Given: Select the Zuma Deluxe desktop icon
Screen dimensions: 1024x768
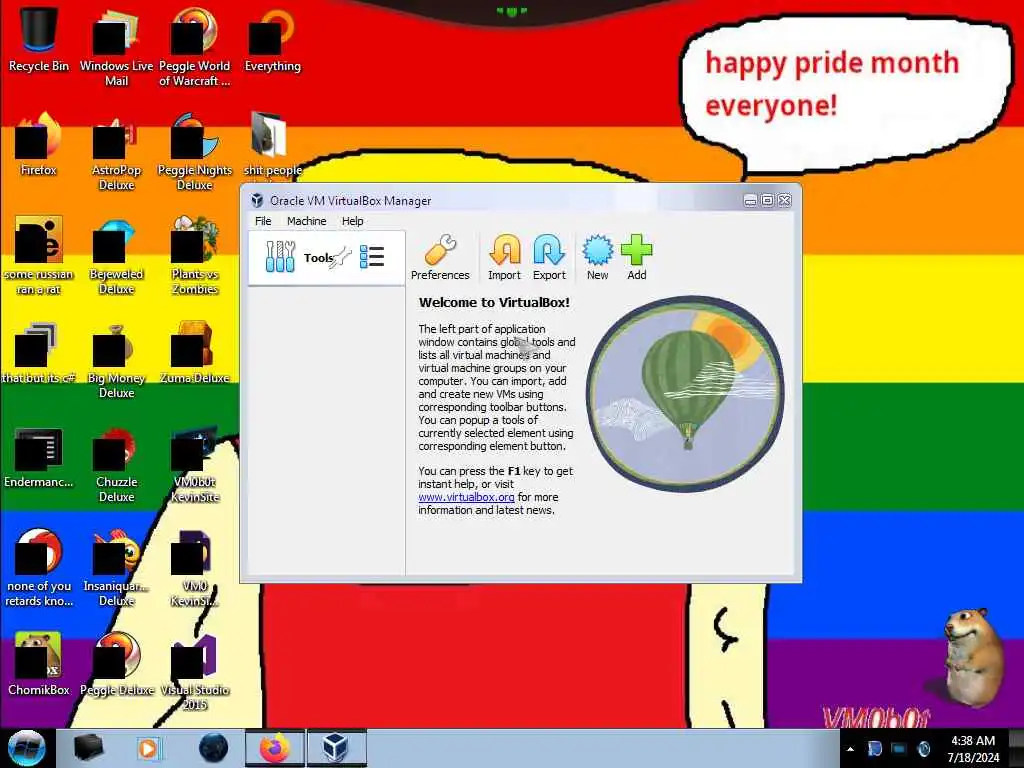Looking at the screenshot, I should 195,352.
